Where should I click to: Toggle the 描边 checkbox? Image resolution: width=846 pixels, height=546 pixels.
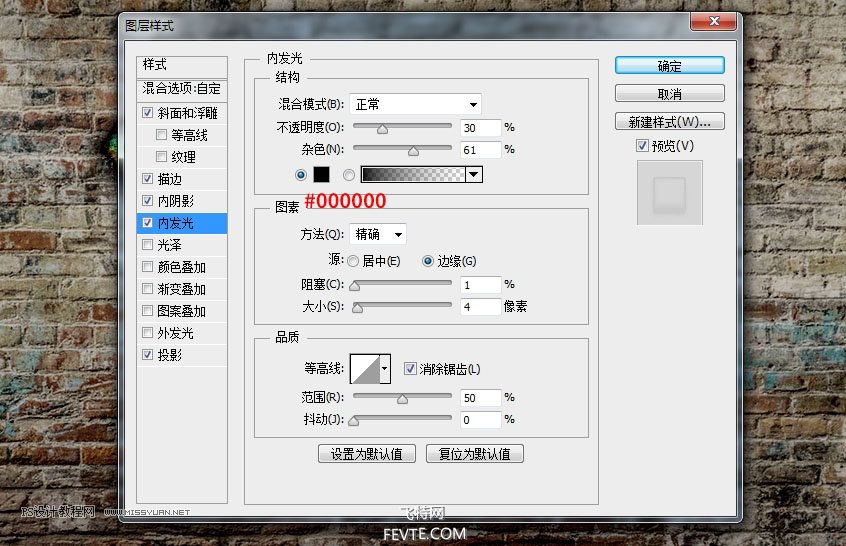pos(147,179)
